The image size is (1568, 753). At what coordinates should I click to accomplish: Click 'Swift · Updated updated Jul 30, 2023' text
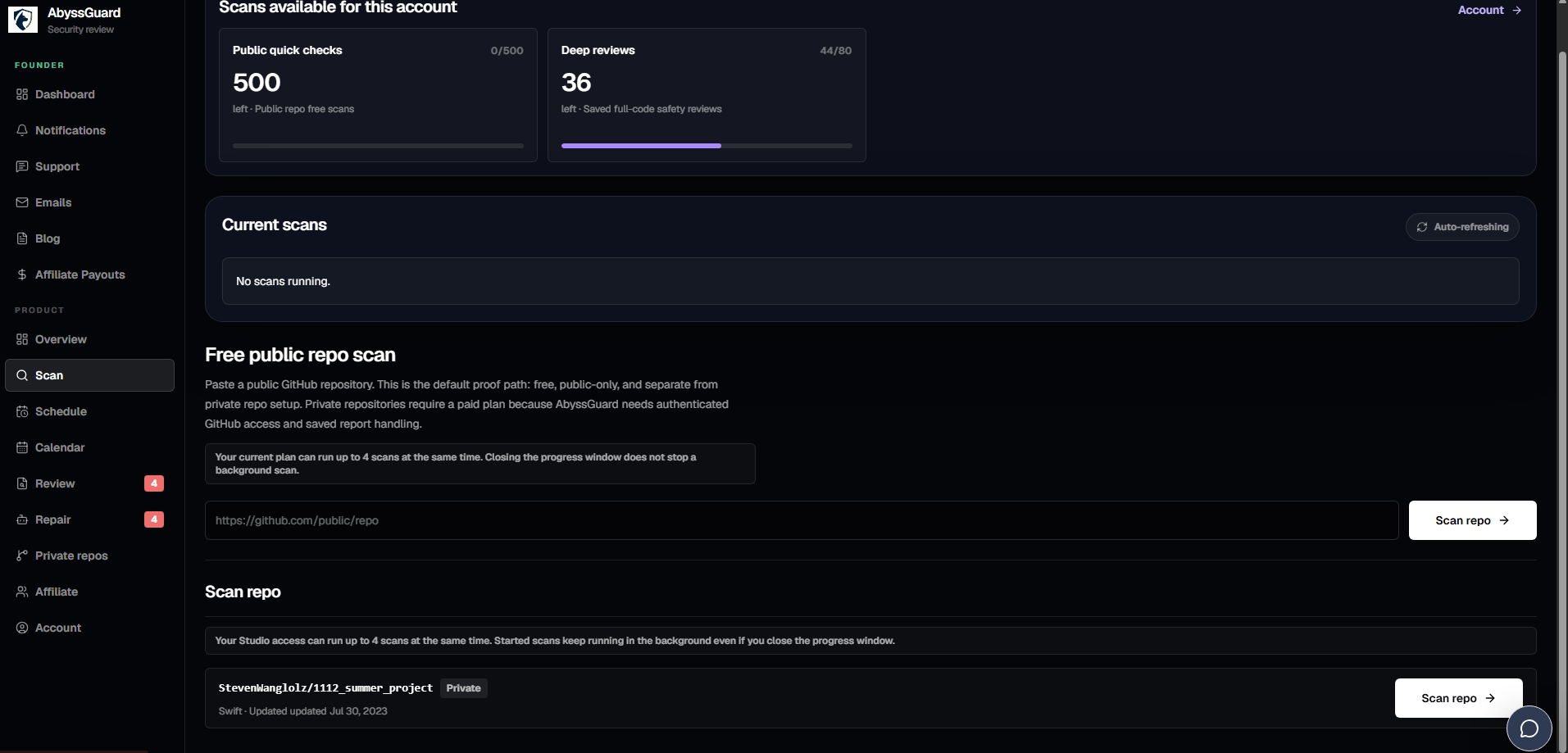[302, 711]
